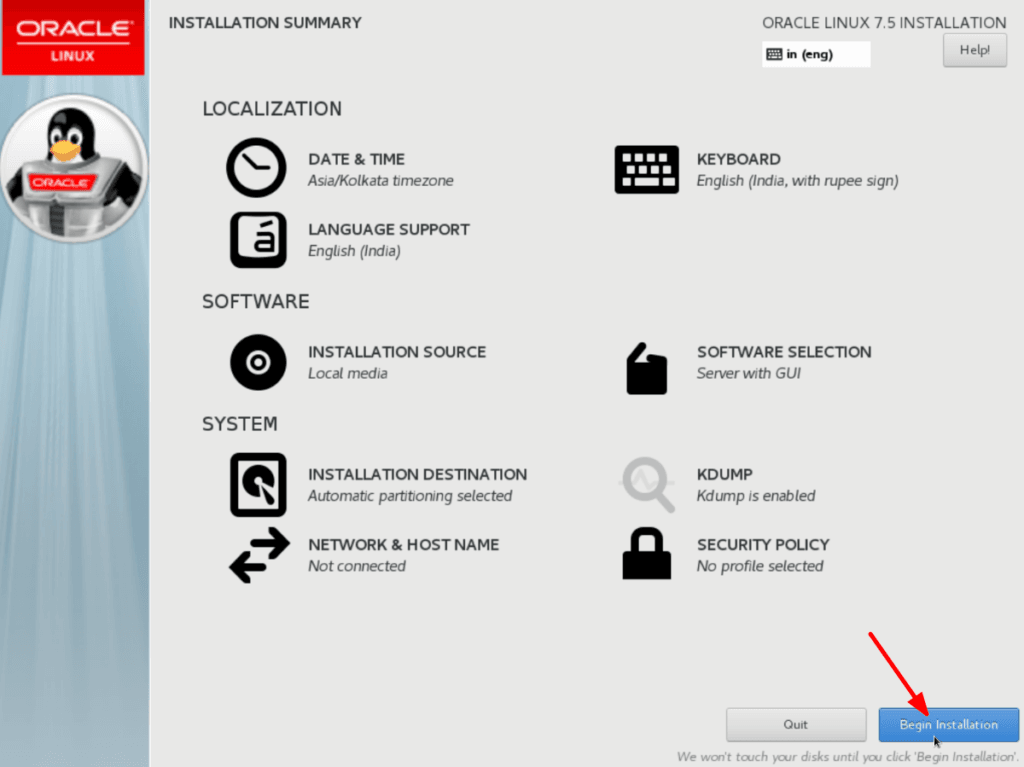1024x767 pixels.
Task: Click 'Automatic partitioning selected' text
Action: 410,496
